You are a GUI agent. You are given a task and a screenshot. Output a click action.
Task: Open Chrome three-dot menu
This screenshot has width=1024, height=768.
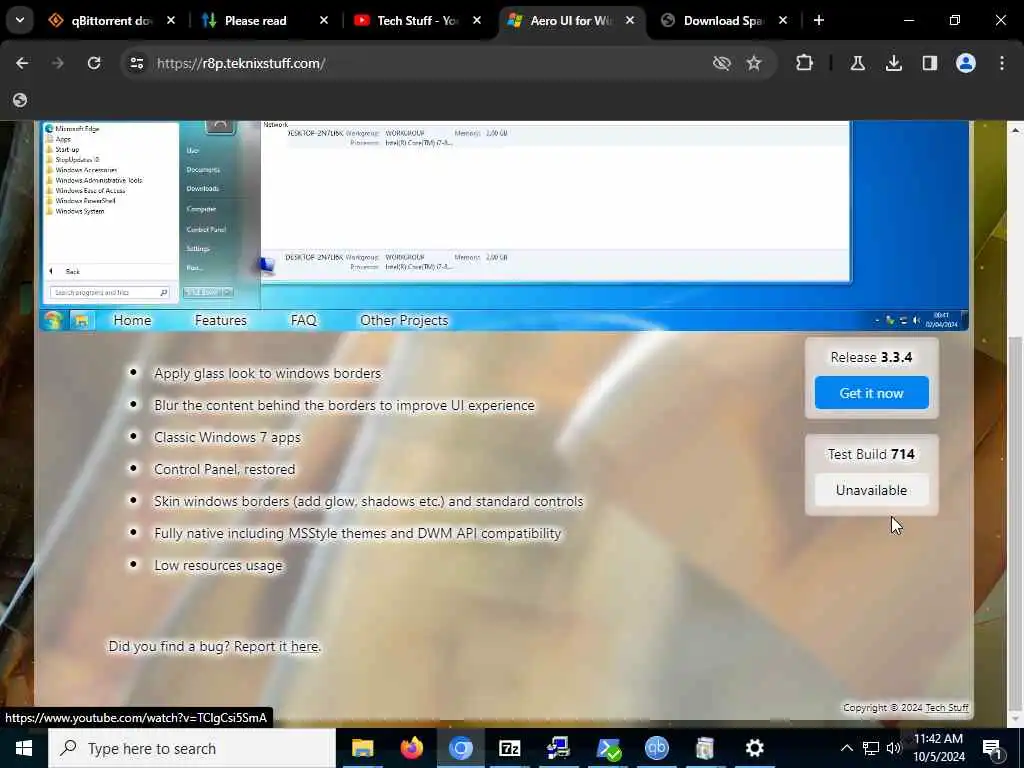1002,63
